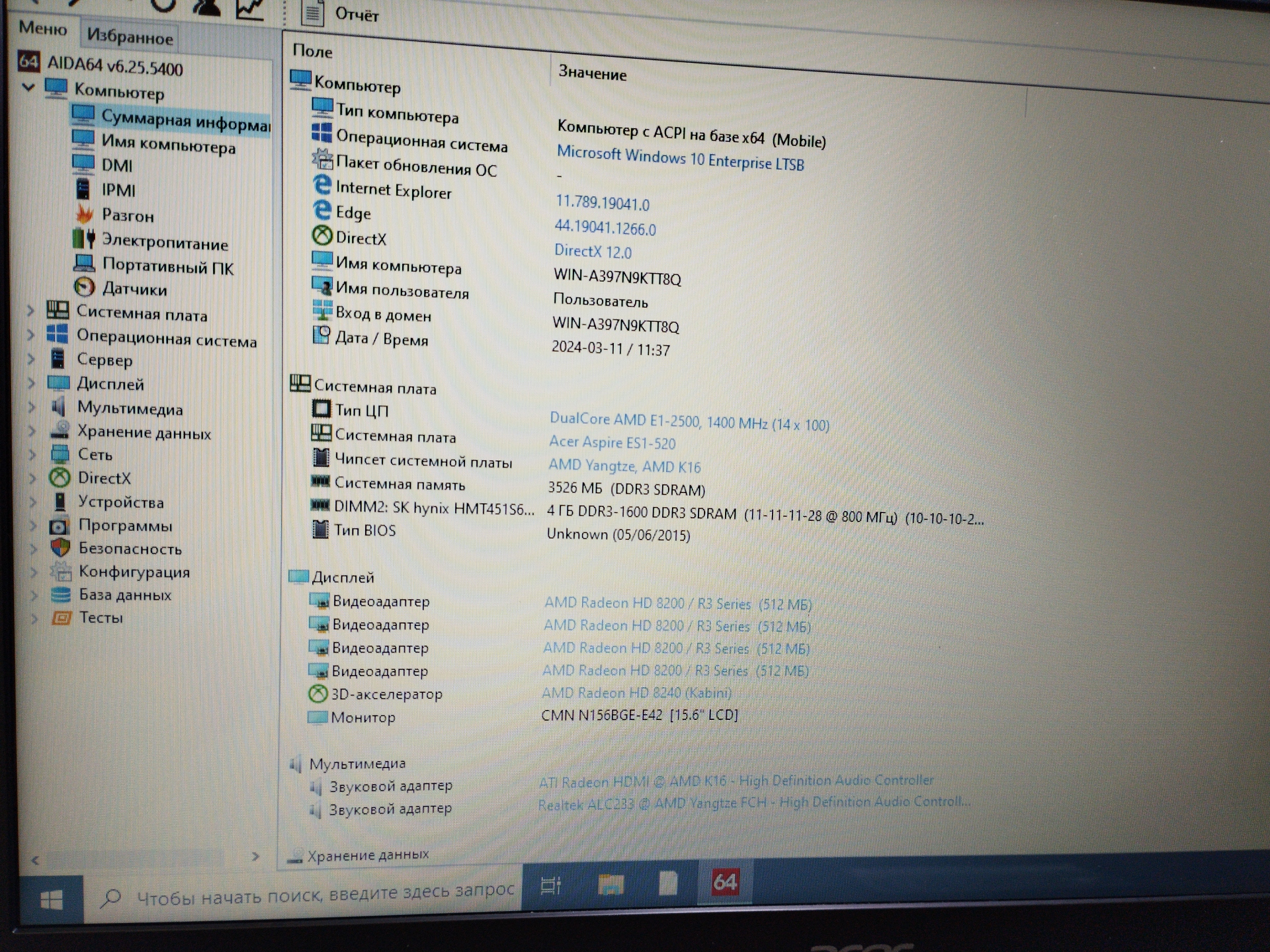
Task: Click the Безопасность shield icon
Action: click(60, 548)
